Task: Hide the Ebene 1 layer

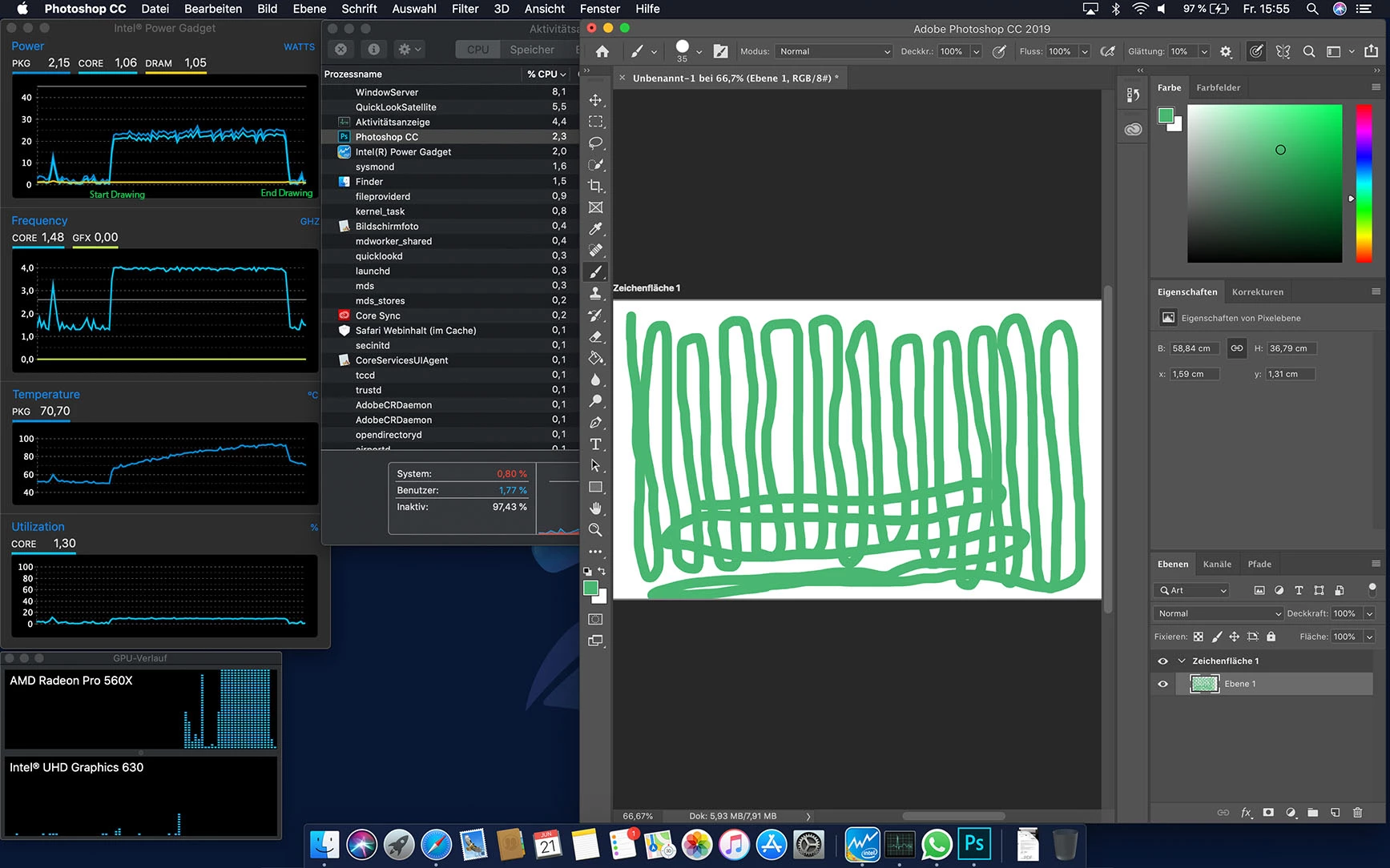Action: coord(1162,684)
